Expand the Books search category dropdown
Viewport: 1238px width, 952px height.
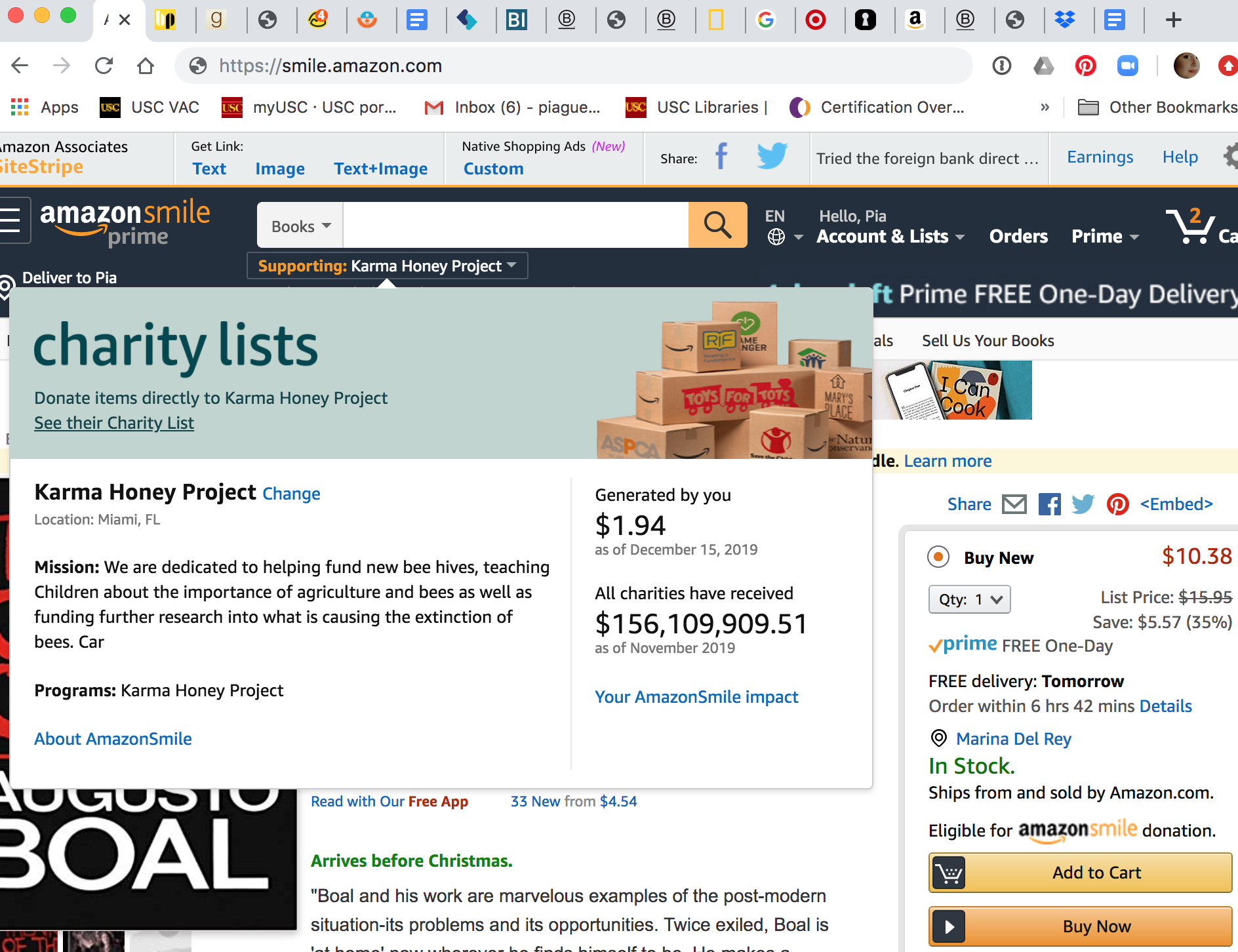(x=300, y=226)
